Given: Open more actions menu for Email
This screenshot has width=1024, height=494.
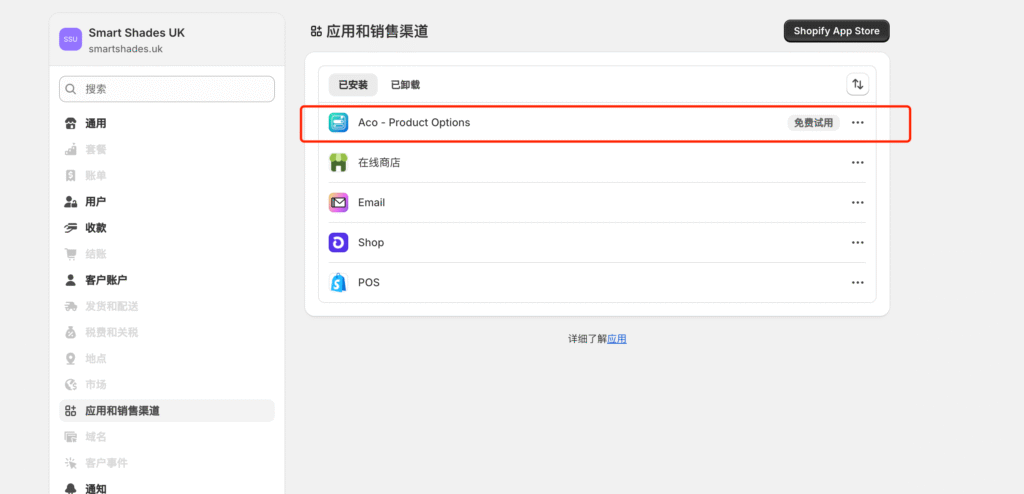Looking at the screenshot, I should click(857, 203).
